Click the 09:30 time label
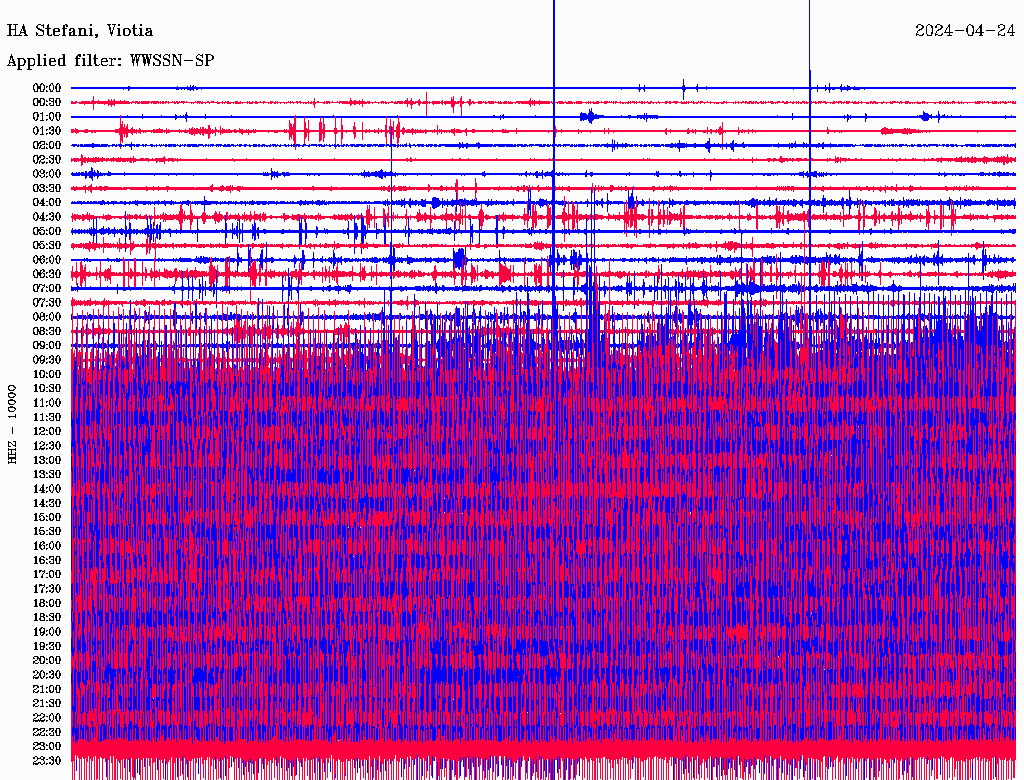Image resolution: width=1024 pixels, height=780 pixels. [x=47, y=360]
